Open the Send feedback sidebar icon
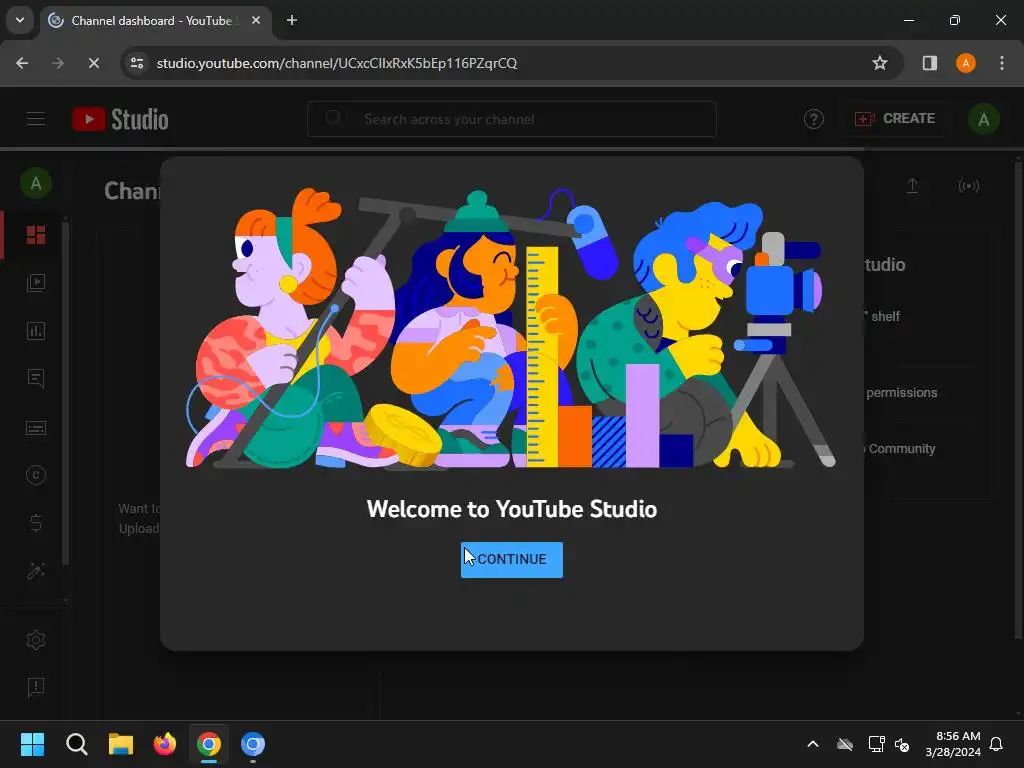This screenshot has height=768, width=1024. [x=36, y=687]
